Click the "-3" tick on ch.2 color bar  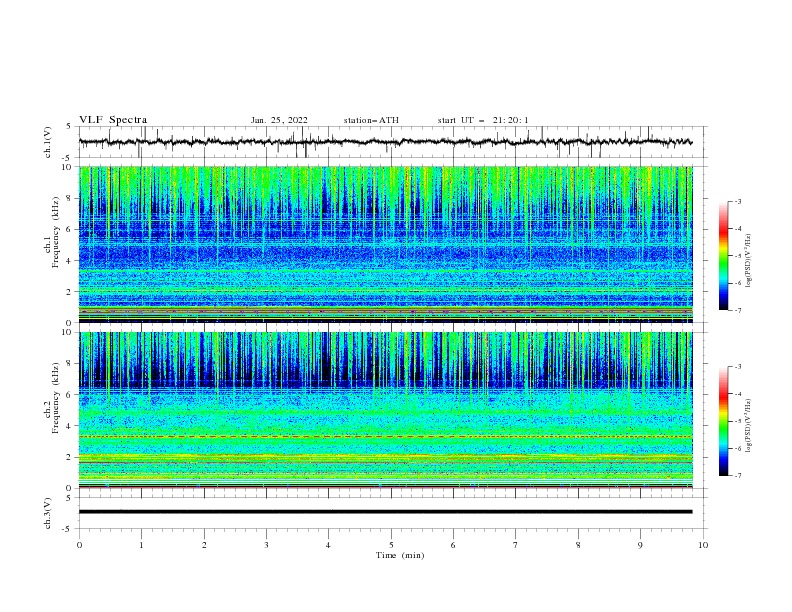[x=737, y=367]
